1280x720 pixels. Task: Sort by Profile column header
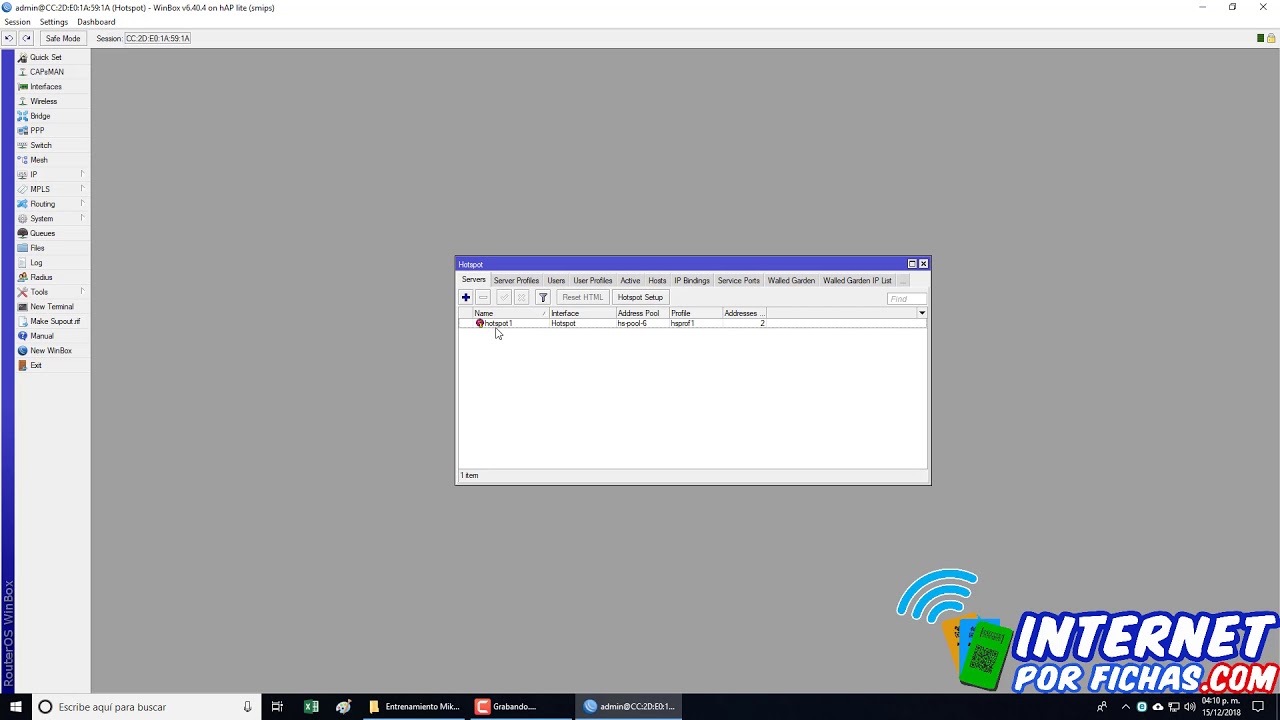[x=695, y=313]
